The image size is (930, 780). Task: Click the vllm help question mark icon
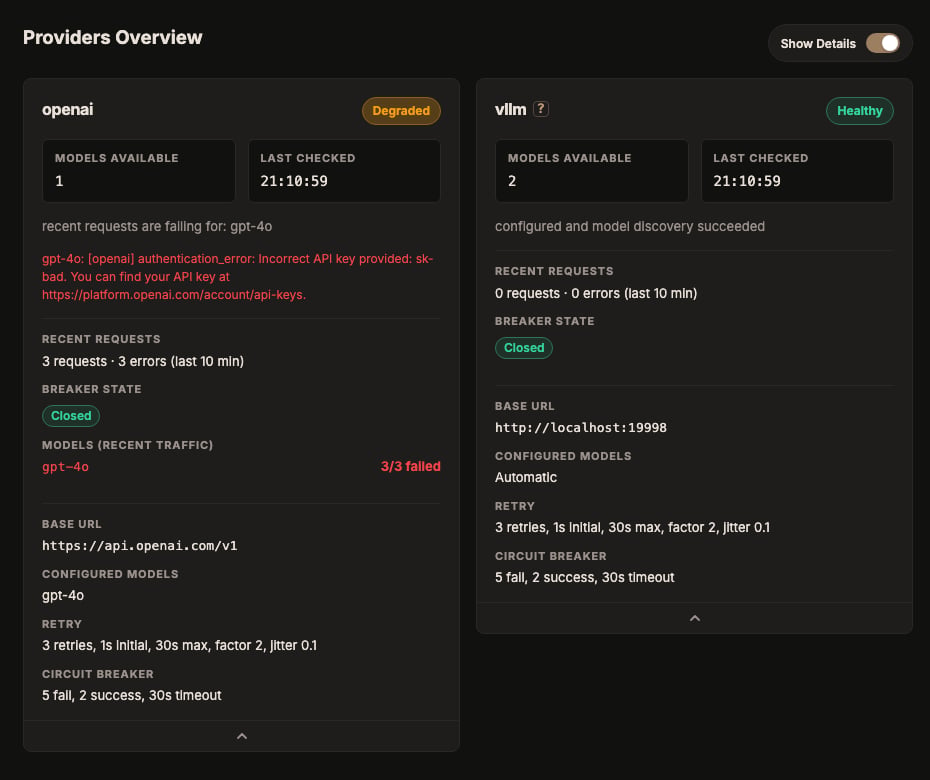pyautogui.click(x=540, y=109)
